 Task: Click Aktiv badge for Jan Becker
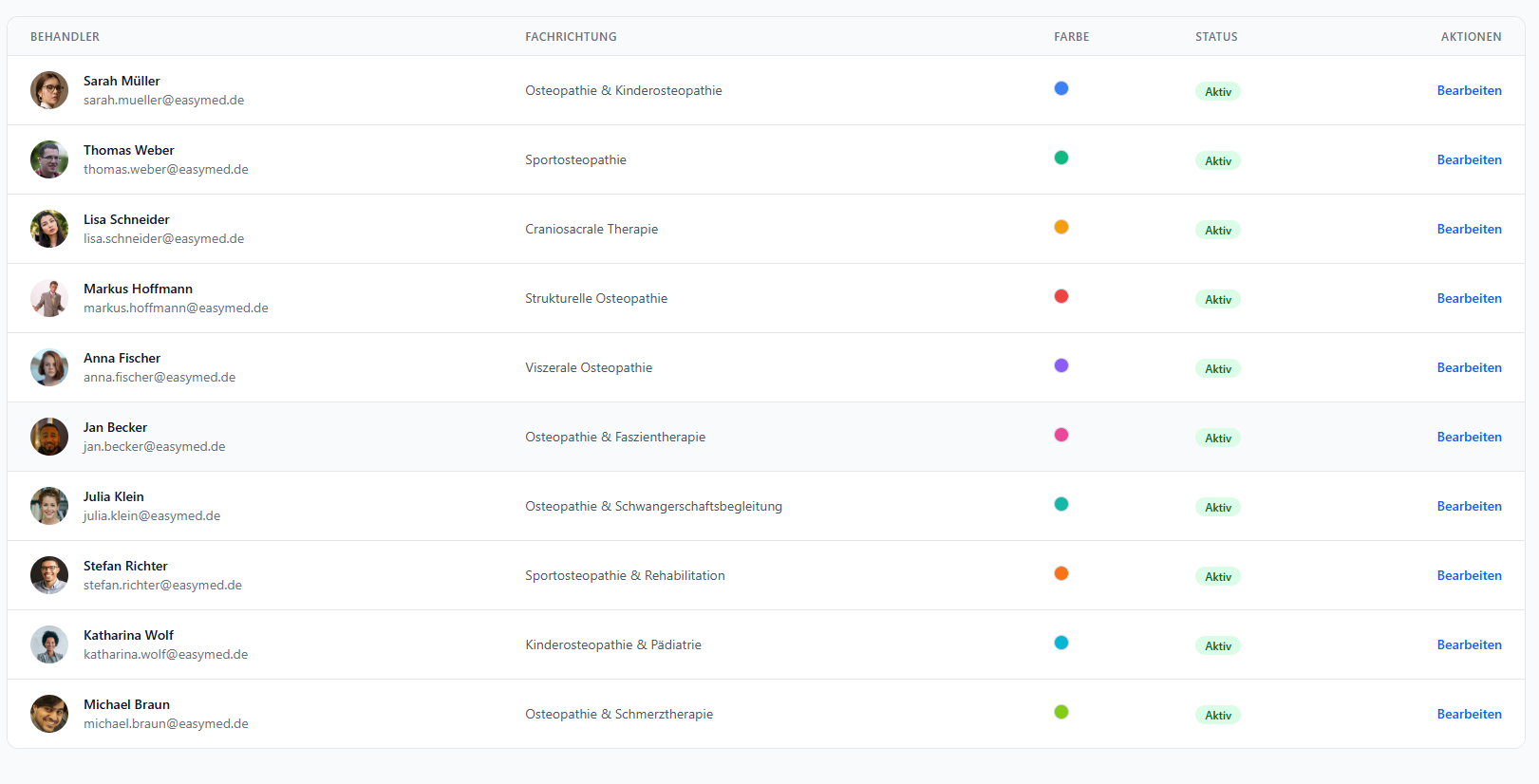tap(1218, 438)
